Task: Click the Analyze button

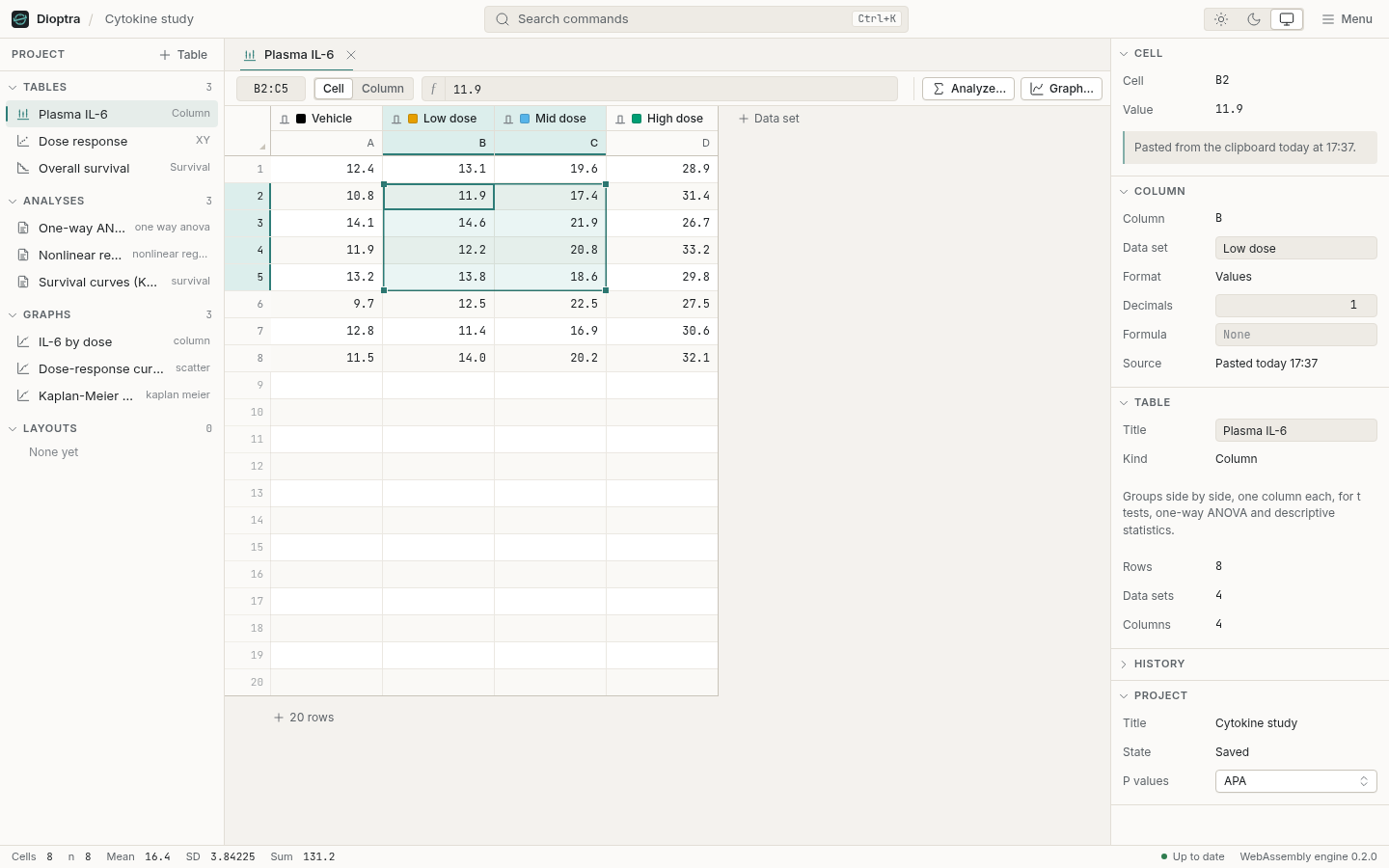Action: (968, 89)
